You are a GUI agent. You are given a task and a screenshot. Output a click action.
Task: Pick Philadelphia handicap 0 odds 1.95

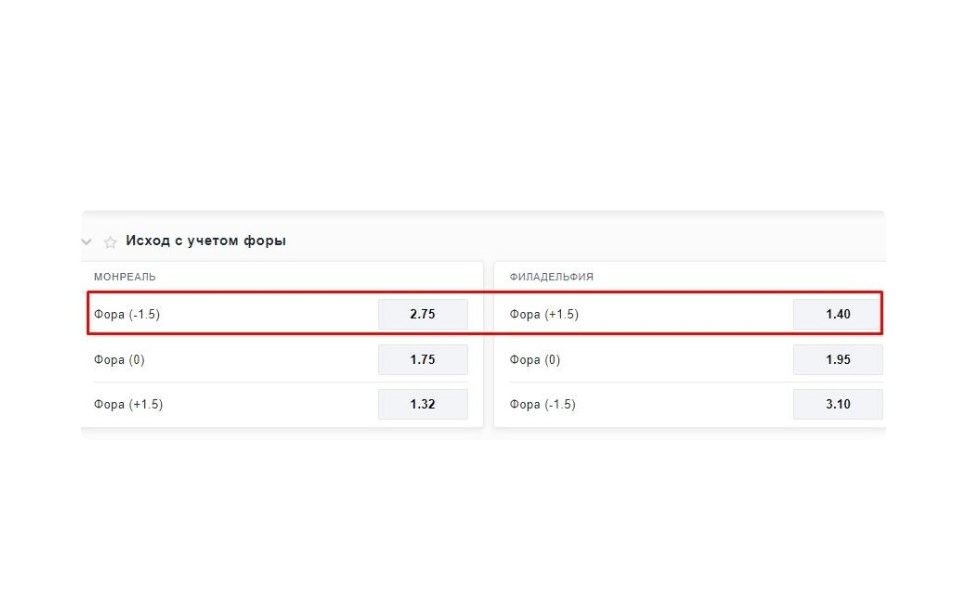838,359
